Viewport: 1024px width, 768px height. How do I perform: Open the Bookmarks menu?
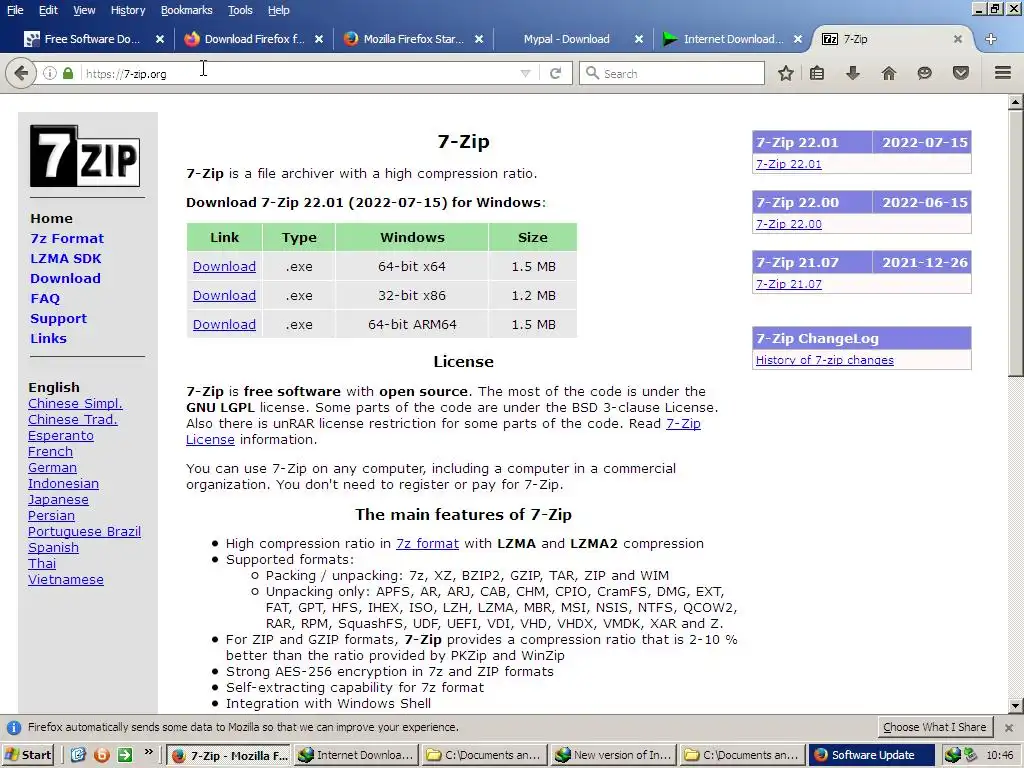point(187,10)
